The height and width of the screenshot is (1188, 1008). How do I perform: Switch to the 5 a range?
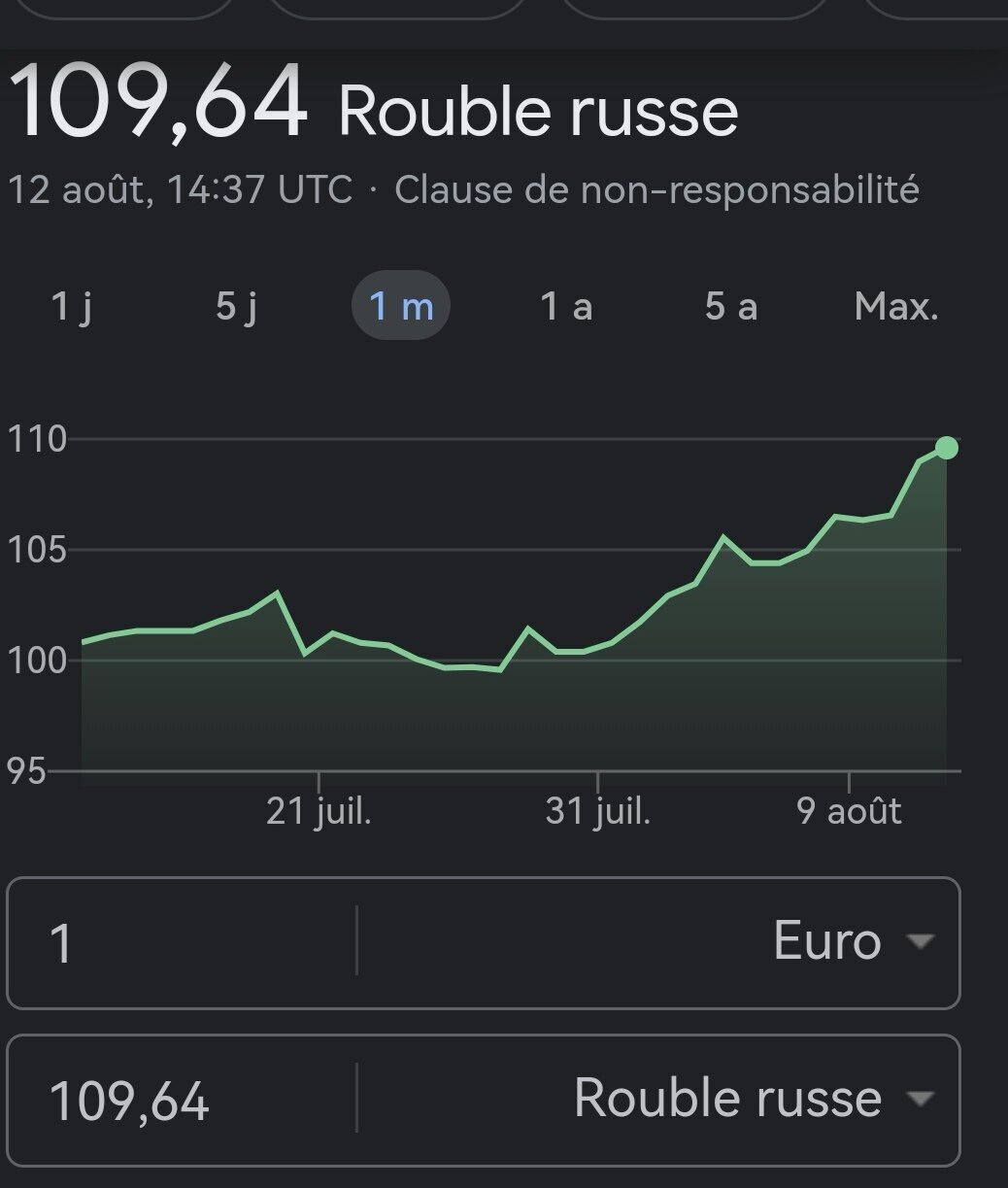[730, 307]
